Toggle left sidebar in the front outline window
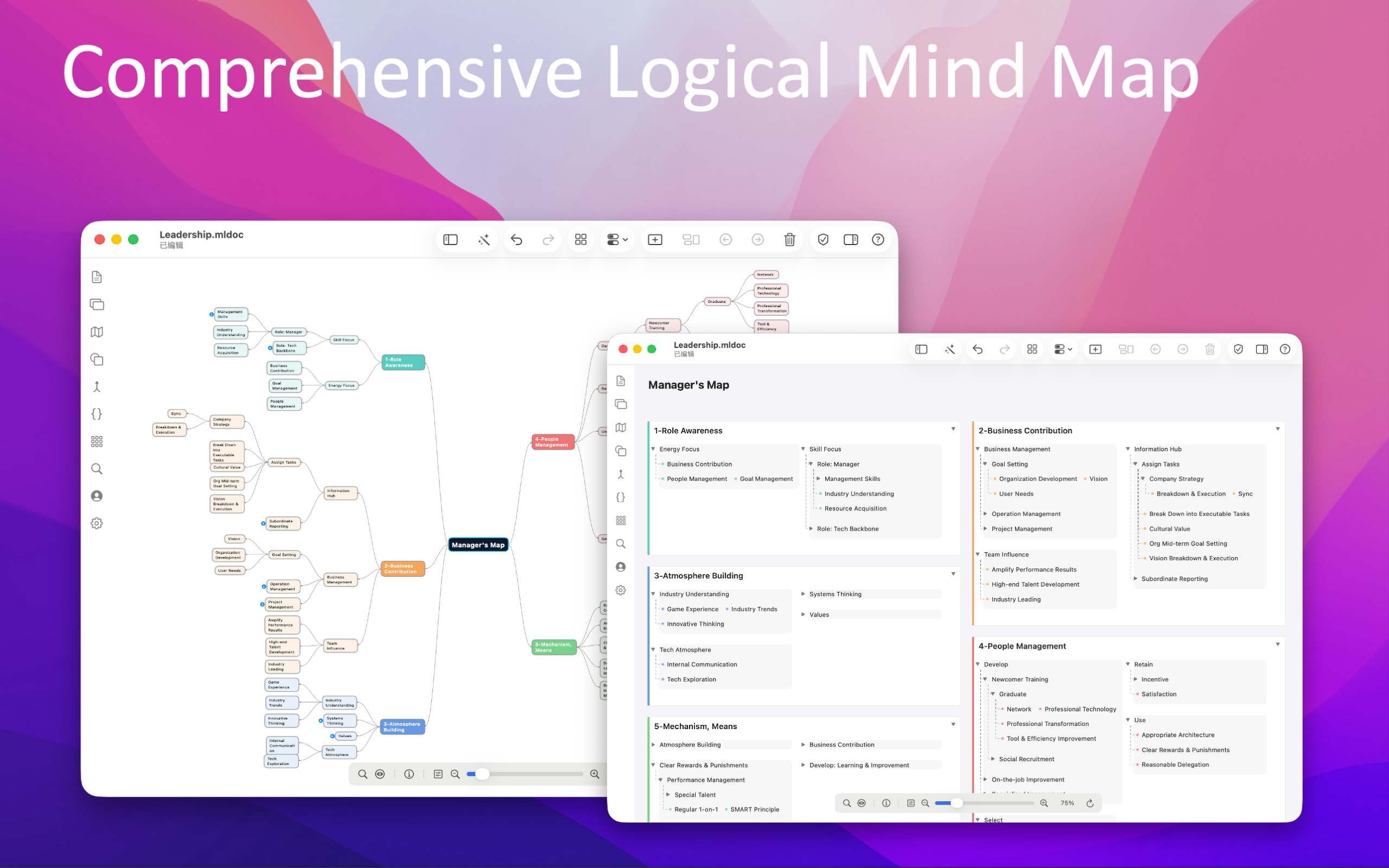Viewport: 1389px width, 868px height. [921, 349]
